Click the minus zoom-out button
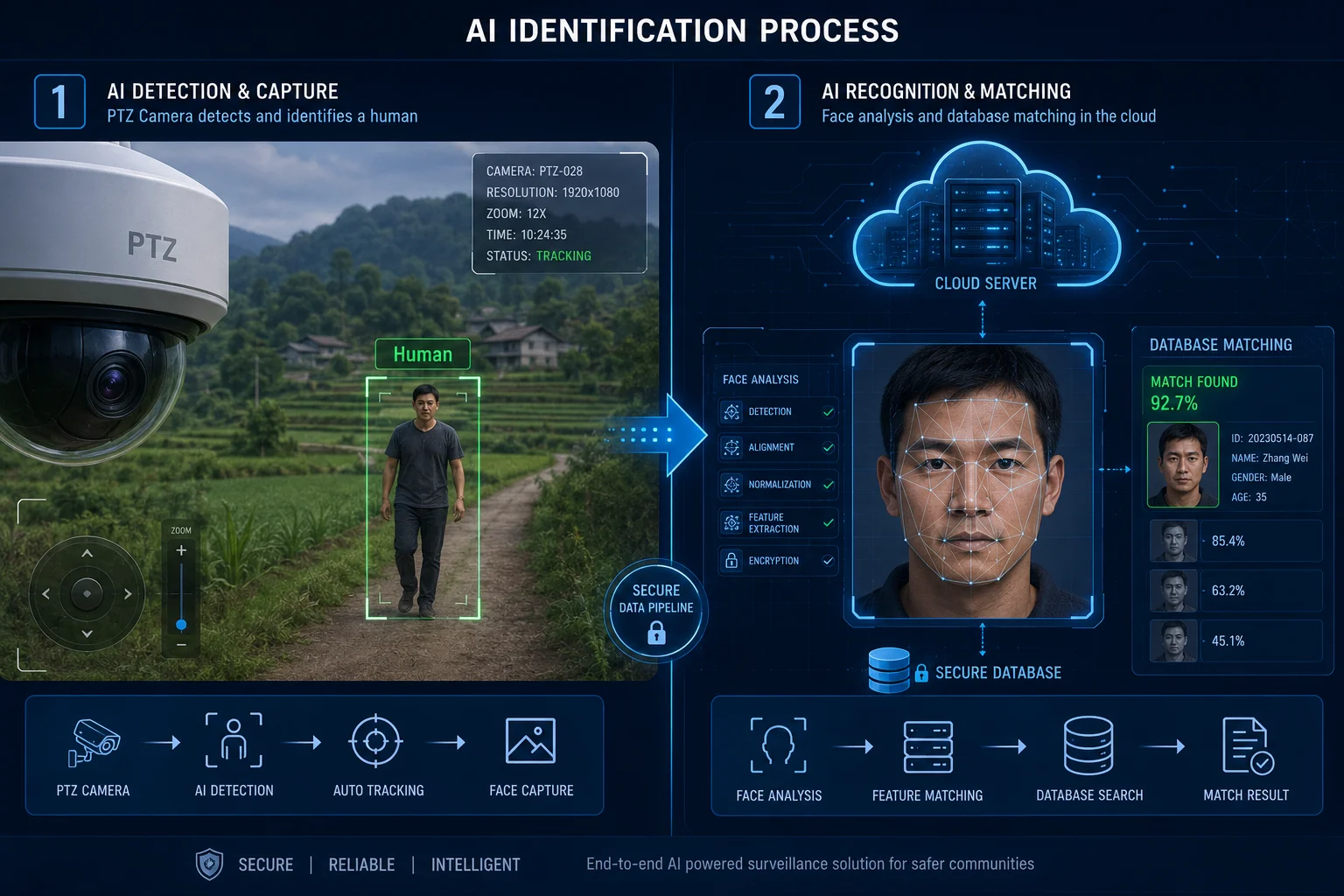1344x896 pixels. (181, 645)
